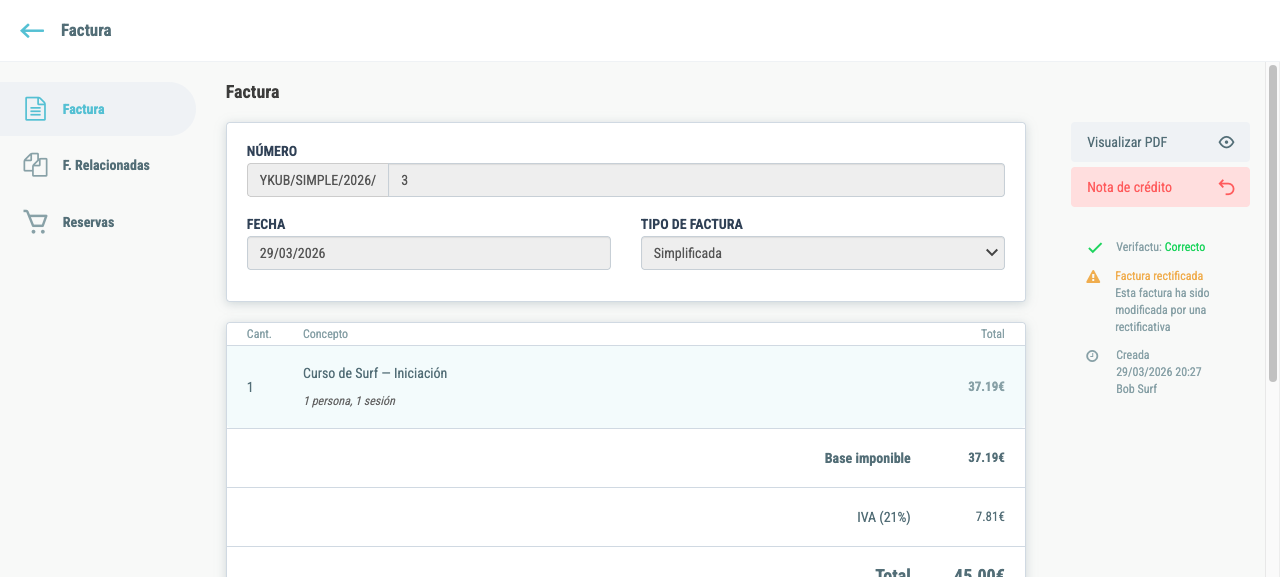Open the Factura sidebar tab

click(x=98, y=109)
